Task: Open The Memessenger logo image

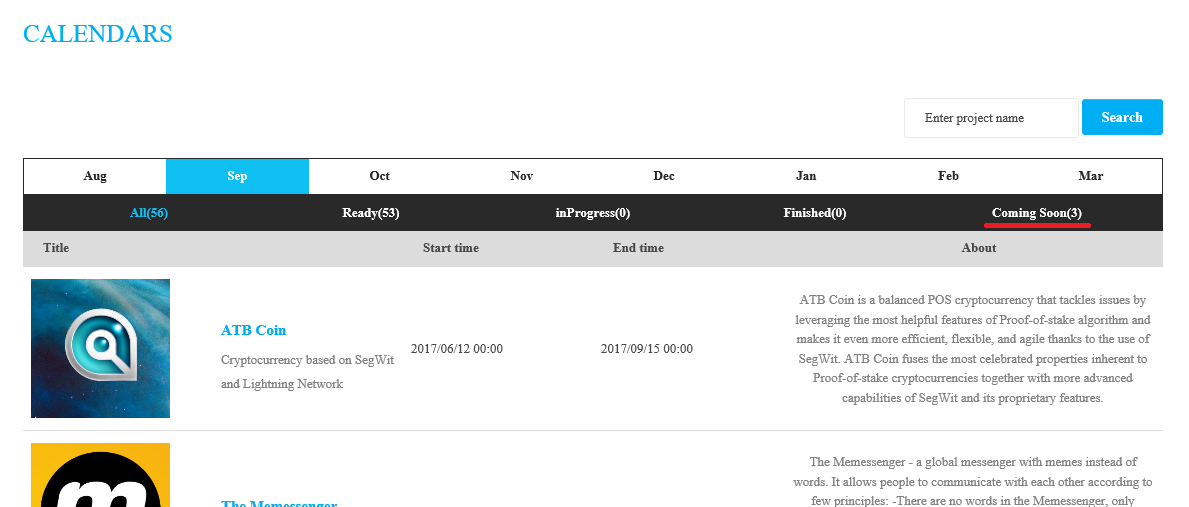Action: click(100, 476)
